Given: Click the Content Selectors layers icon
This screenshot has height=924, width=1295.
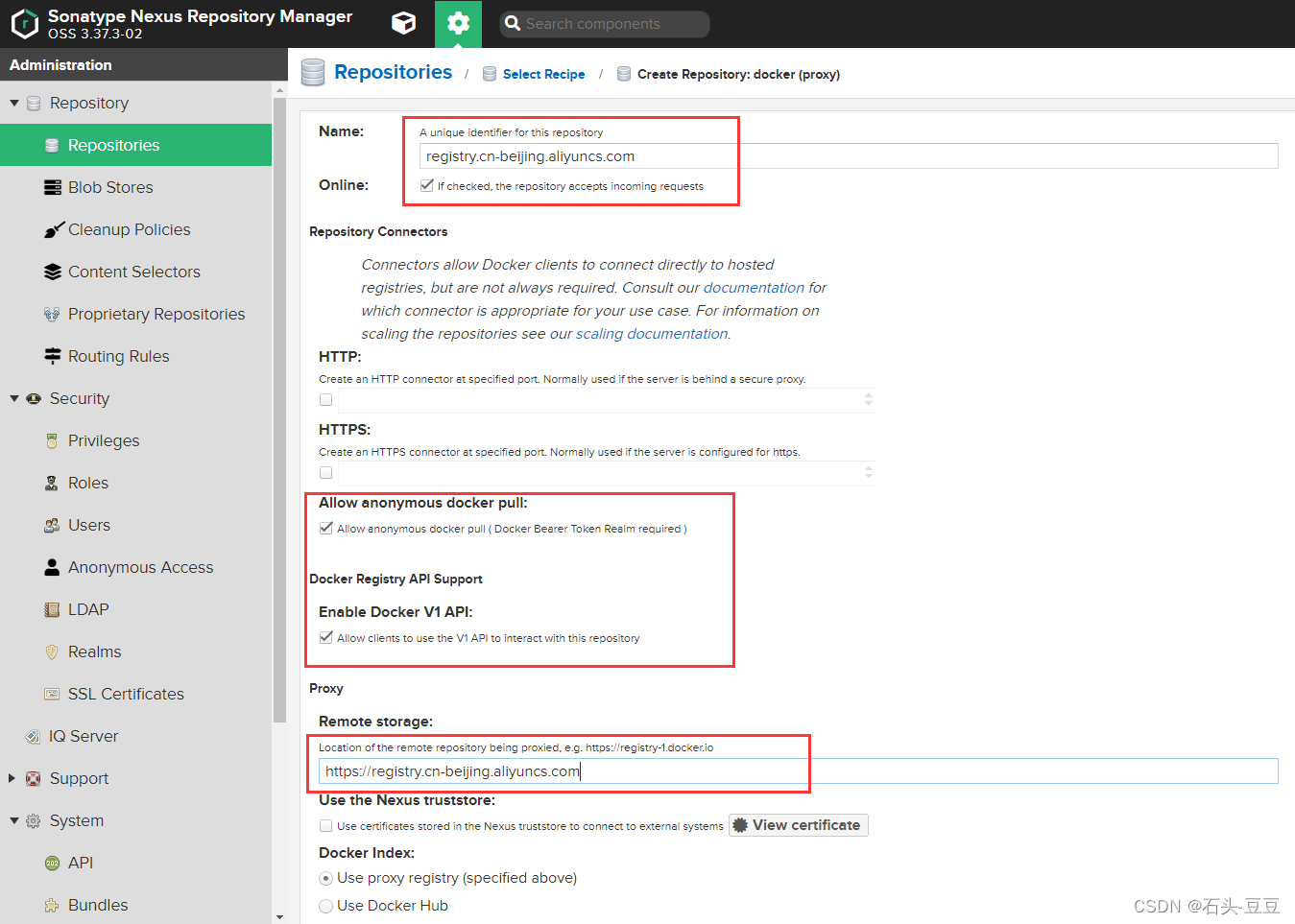Looking at the screenshot, I should [53, 272].
